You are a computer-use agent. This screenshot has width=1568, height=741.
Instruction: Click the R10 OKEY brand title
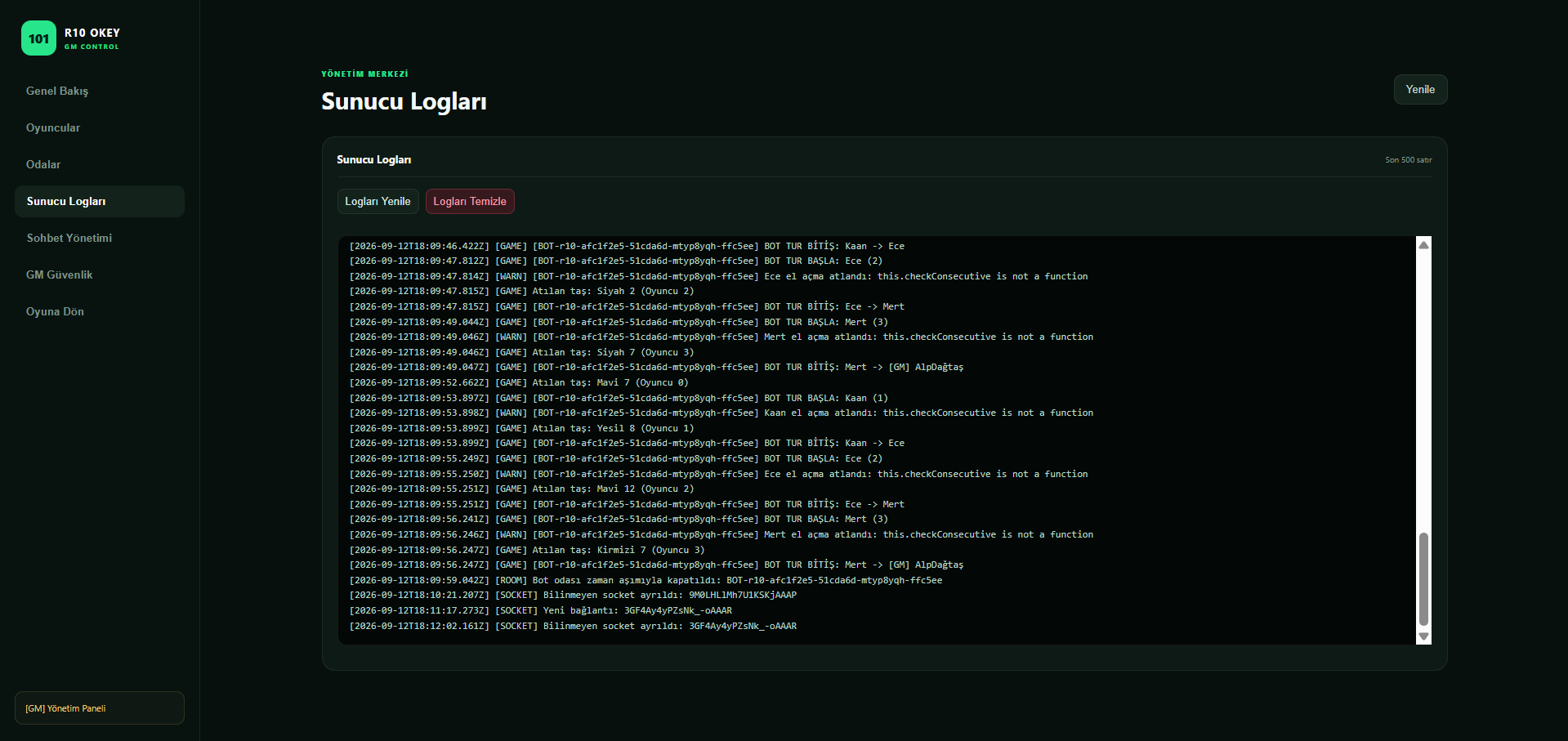pos(92,33)
